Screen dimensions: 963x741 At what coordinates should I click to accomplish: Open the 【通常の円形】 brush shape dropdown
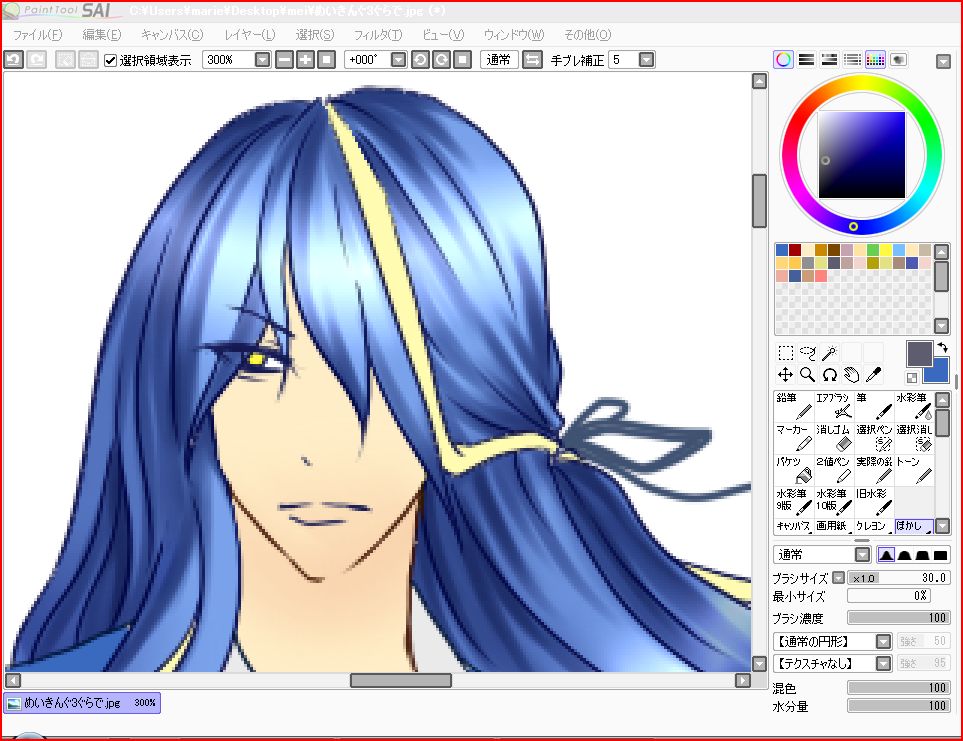(x=883, y=642)
